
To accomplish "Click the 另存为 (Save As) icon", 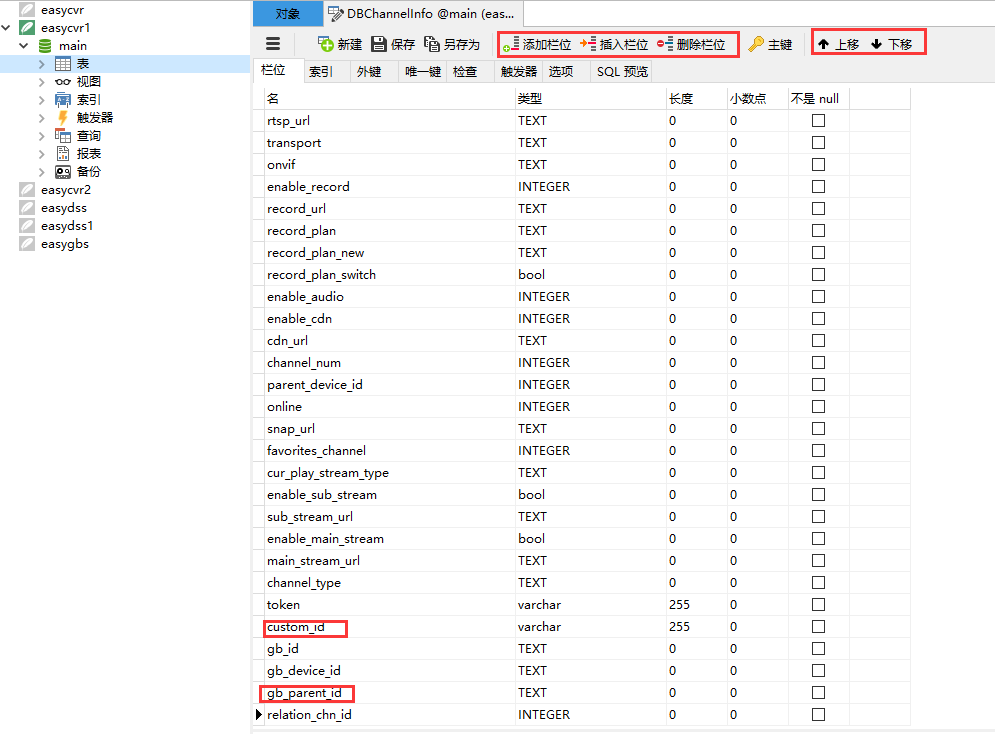I will (432, 44).
